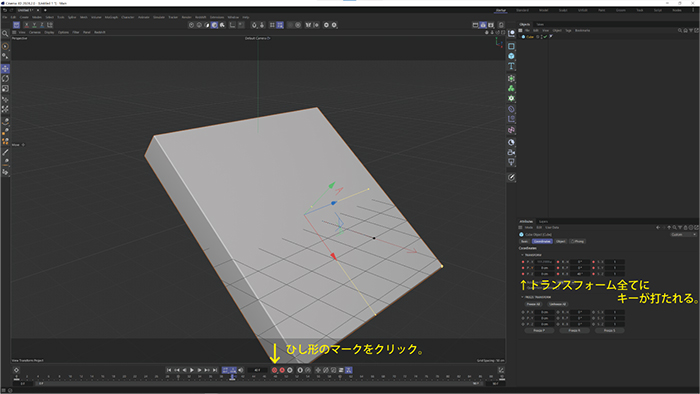The height and width of the screenshot is (394, 700).
Task: Toggle Z axis lock in top toolbar
Action: [x=42, y=25]
